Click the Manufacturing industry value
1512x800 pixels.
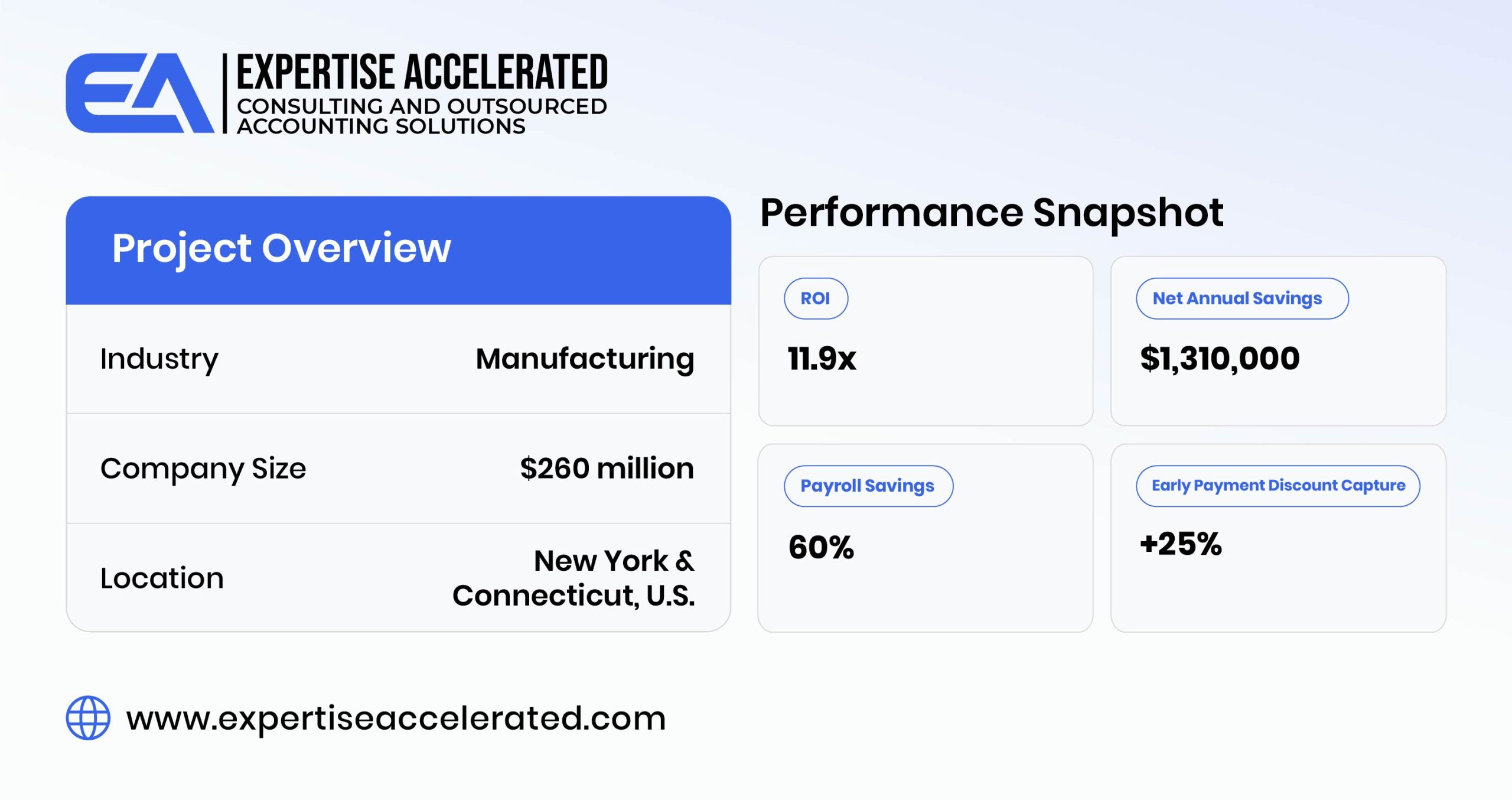click(585, 359)
